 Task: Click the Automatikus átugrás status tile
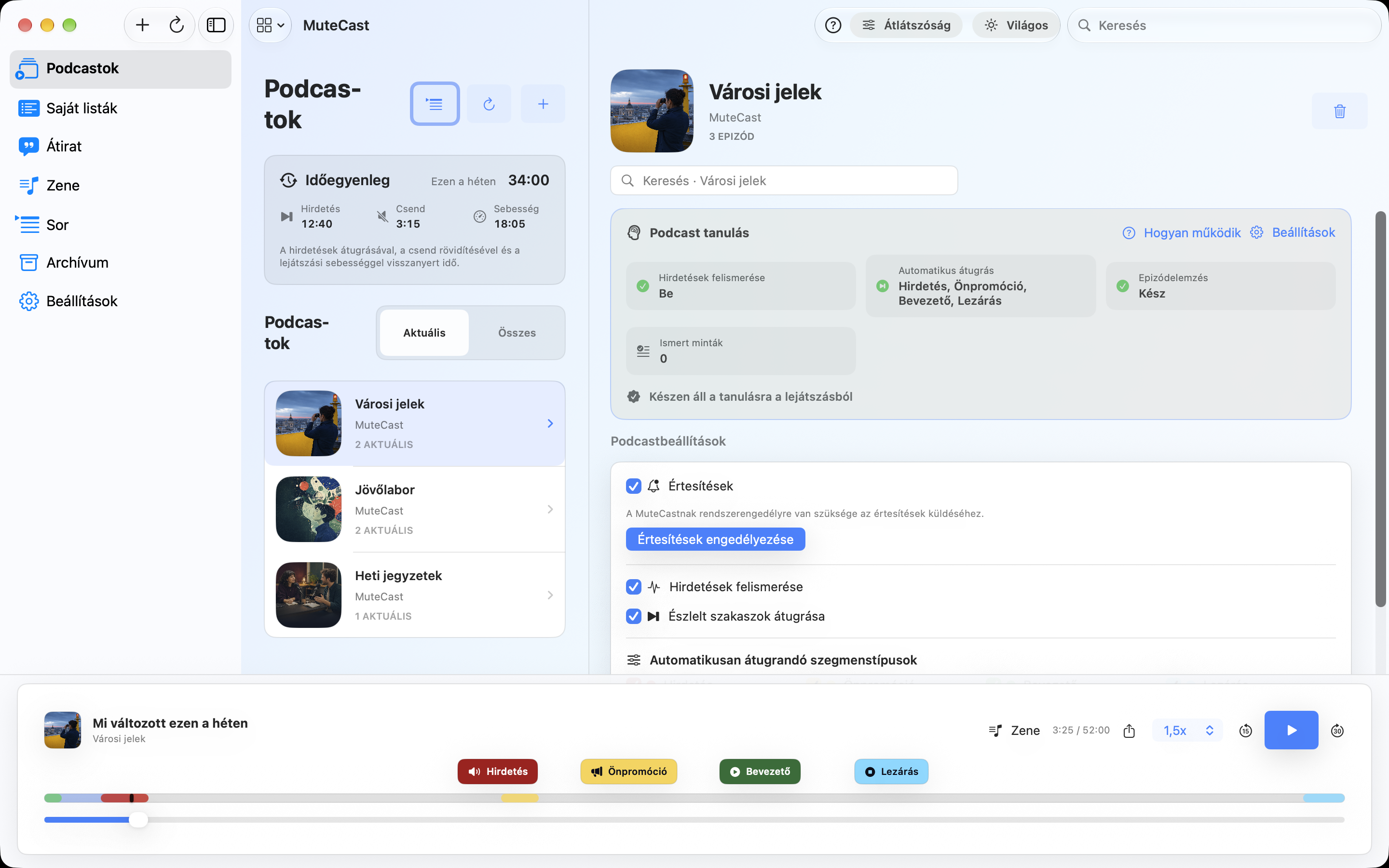click(x=980, y=286)
